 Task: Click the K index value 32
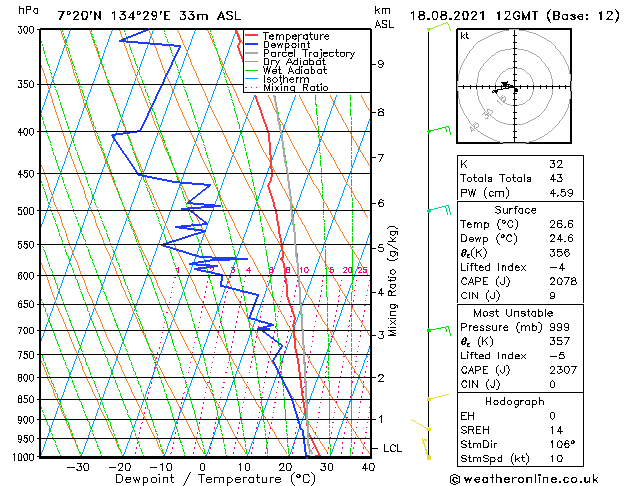(x=556, y=164)
